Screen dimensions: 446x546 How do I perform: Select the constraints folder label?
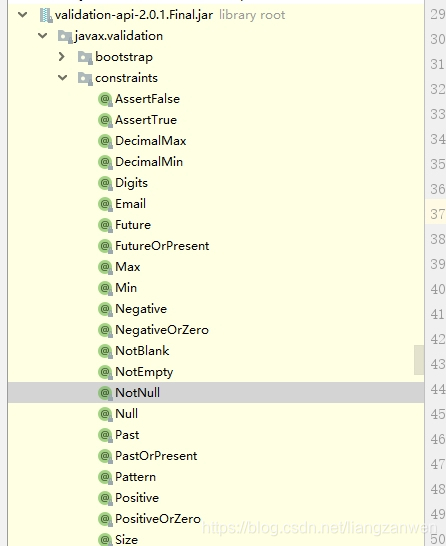click(x=126, y=78)
